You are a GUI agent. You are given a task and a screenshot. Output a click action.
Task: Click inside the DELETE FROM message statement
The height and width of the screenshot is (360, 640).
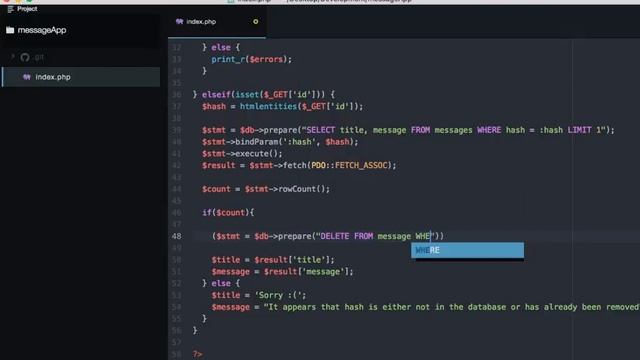click(x=327, y=236)
